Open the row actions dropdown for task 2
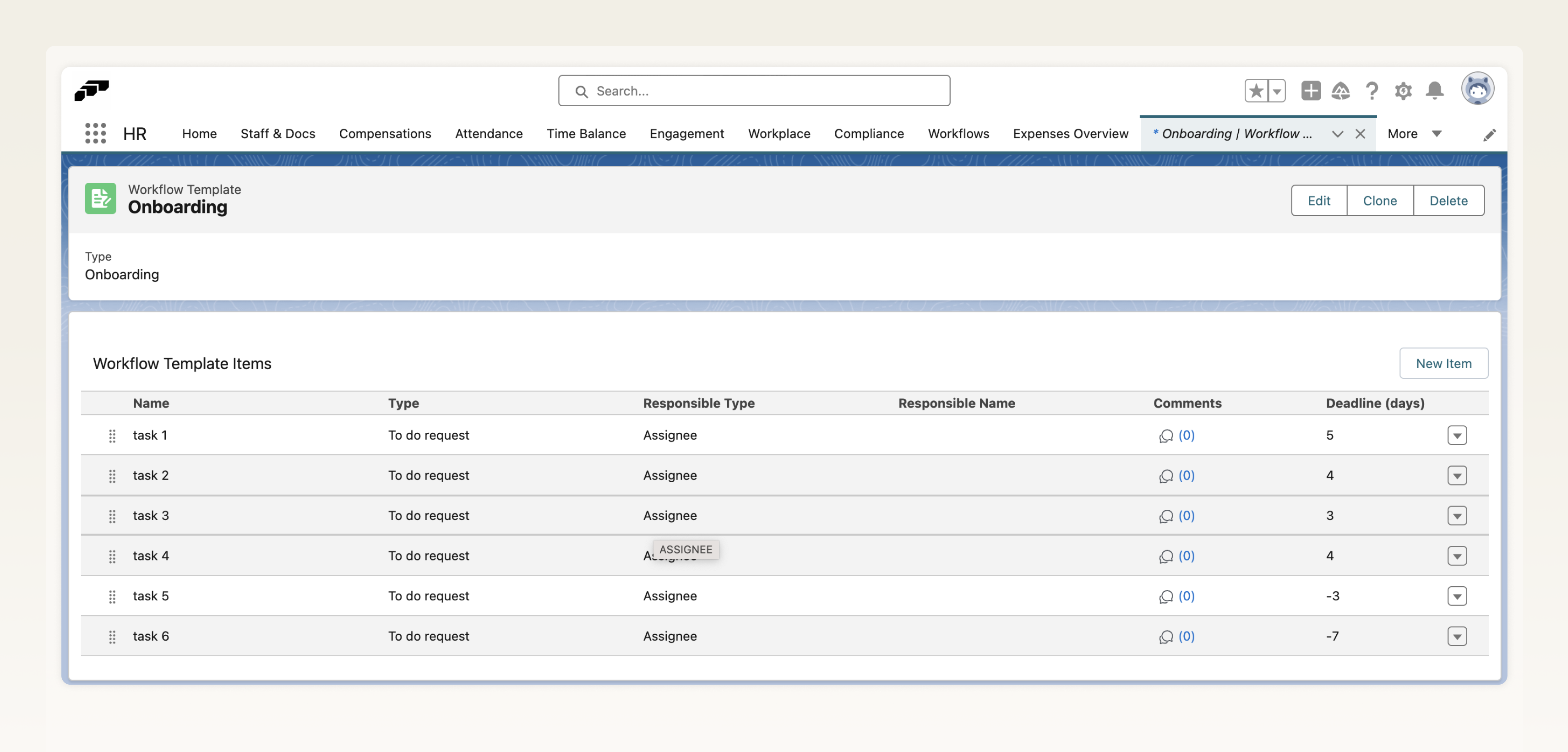 tap(1457, 475)
